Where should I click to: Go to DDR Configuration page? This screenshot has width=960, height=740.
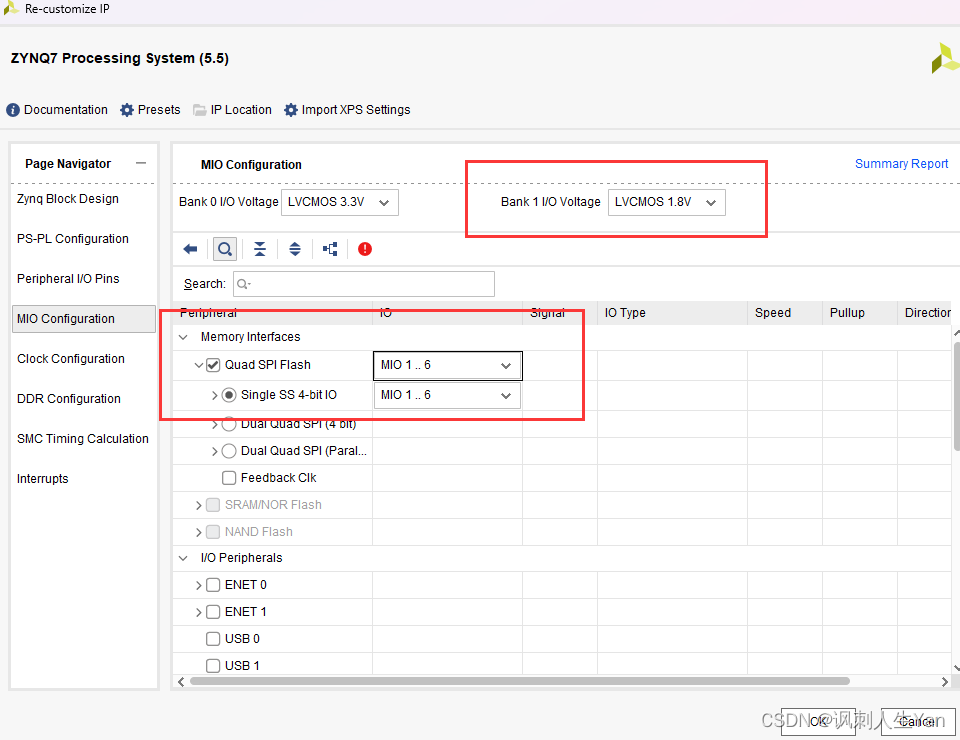click(69, 399)
